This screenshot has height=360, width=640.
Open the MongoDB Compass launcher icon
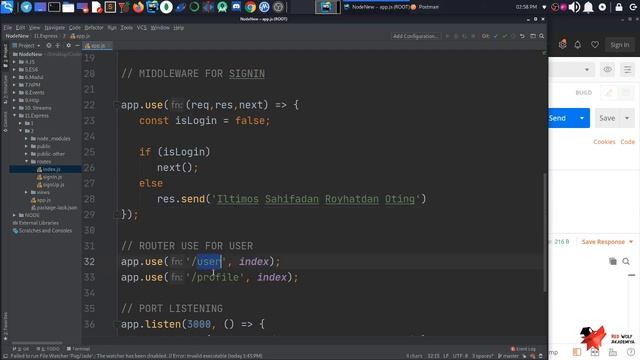[166, 7]
